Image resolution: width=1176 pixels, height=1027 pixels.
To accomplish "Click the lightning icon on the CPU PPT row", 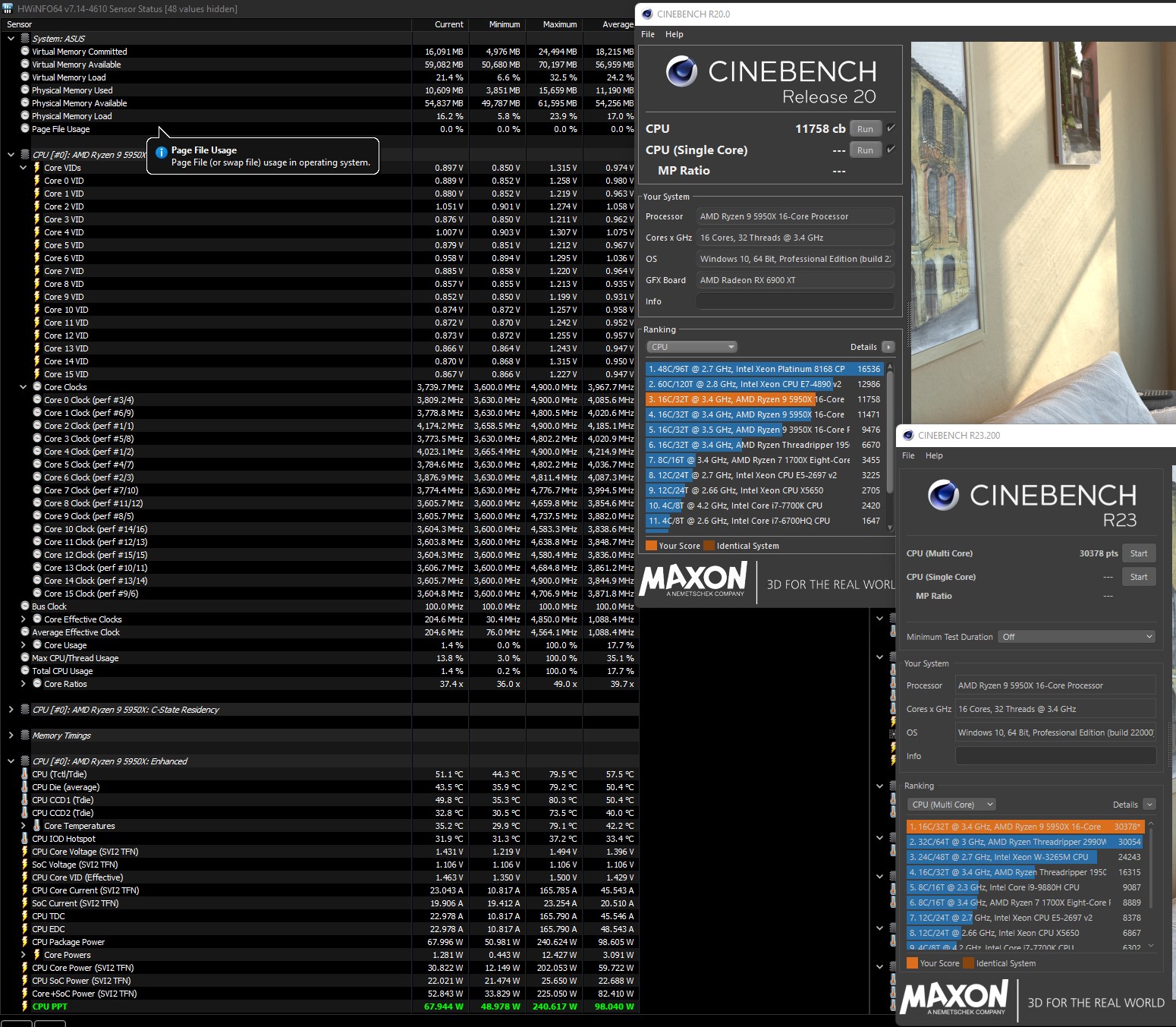I will [x=25, y=1007].
